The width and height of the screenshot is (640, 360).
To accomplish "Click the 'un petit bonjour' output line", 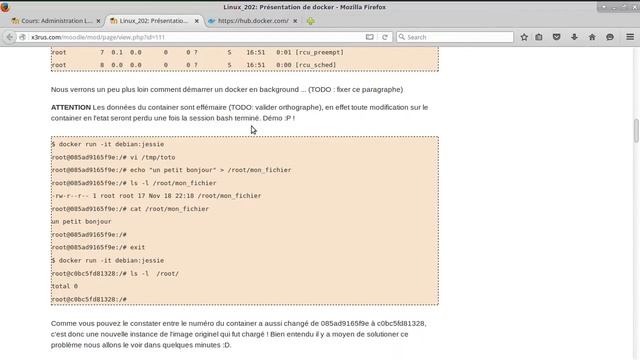I will click(81, 222).
